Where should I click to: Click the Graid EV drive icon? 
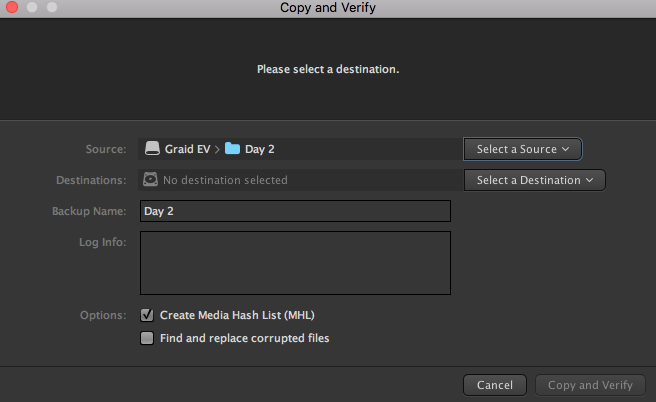coord(153,149)
